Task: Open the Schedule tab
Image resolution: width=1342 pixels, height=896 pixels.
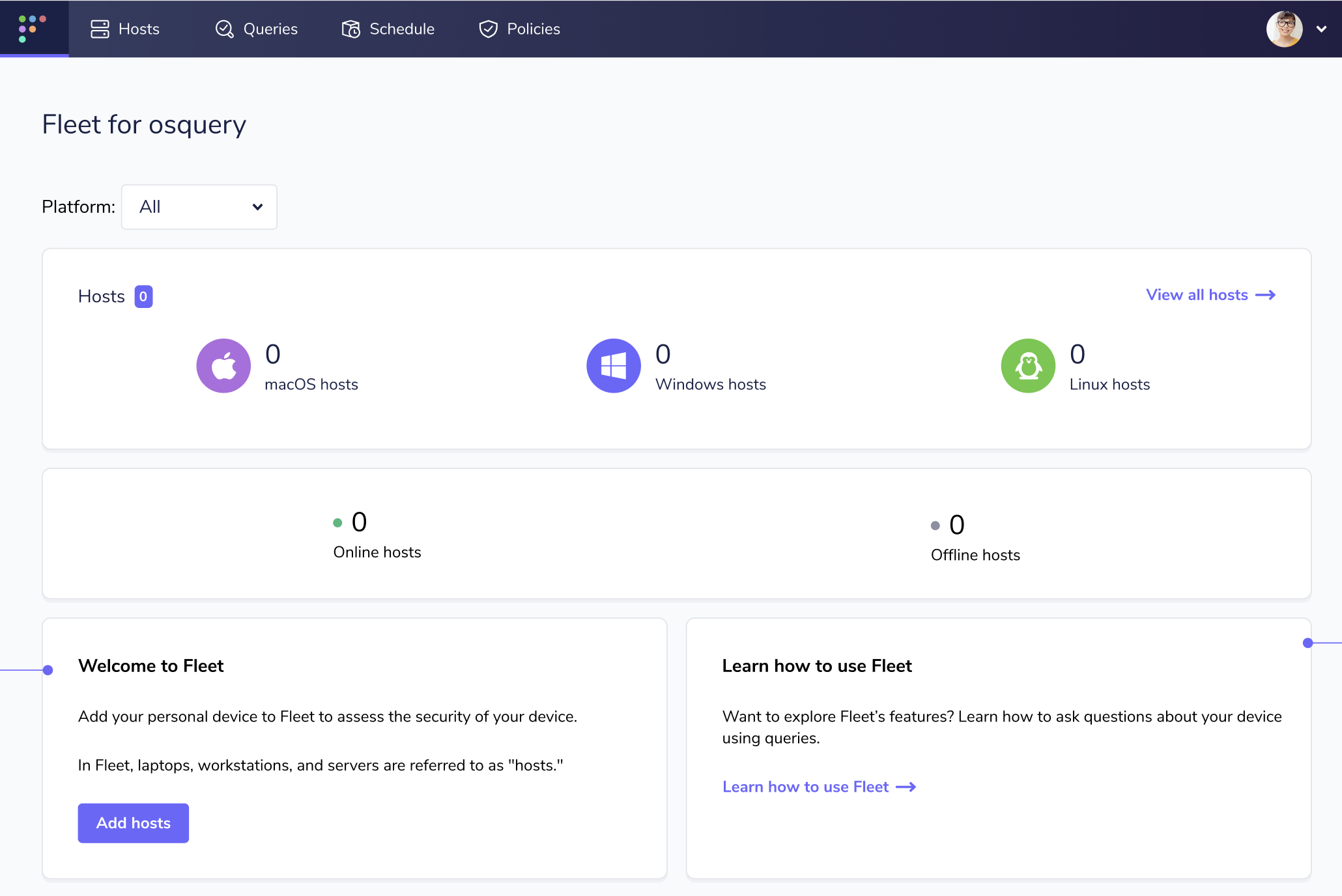Action: click(x=401, y=29)
